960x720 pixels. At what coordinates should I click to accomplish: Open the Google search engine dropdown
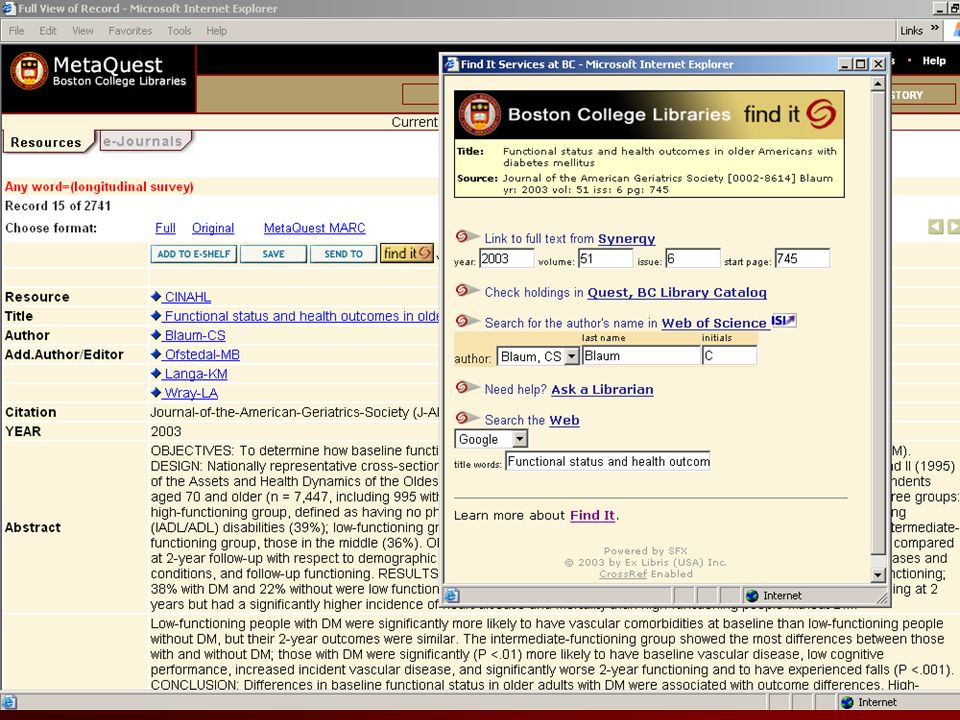point(519,439)
